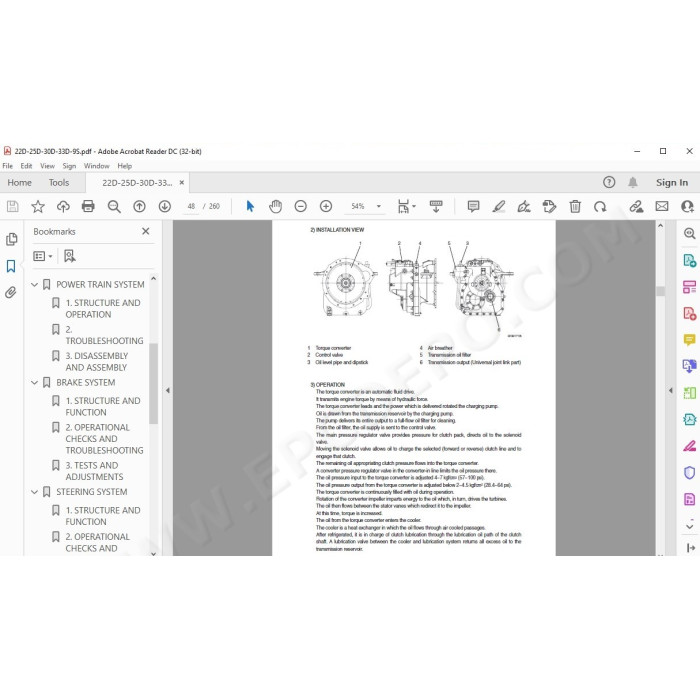This screenshot has width=700, height=700.
Task: Zoom in with plus button
Action: [326, 206]
